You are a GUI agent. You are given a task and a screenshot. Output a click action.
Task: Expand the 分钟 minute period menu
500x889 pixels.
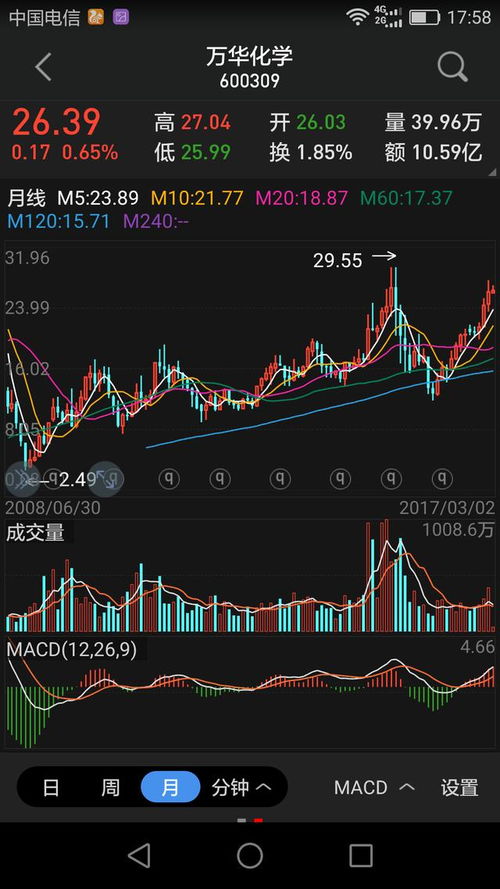click(x=241, y=788)
